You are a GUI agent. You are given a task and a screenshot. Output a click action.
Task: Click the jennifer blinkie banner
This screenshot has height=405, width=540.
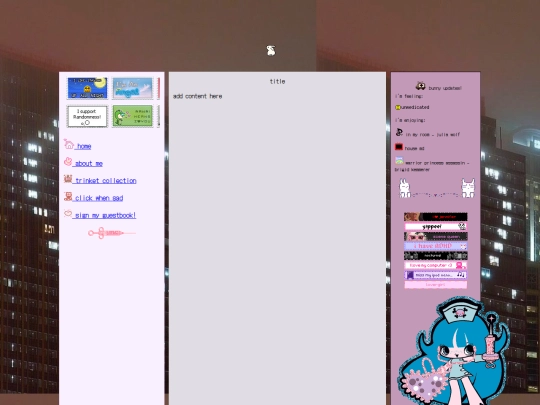click(436, 217)
